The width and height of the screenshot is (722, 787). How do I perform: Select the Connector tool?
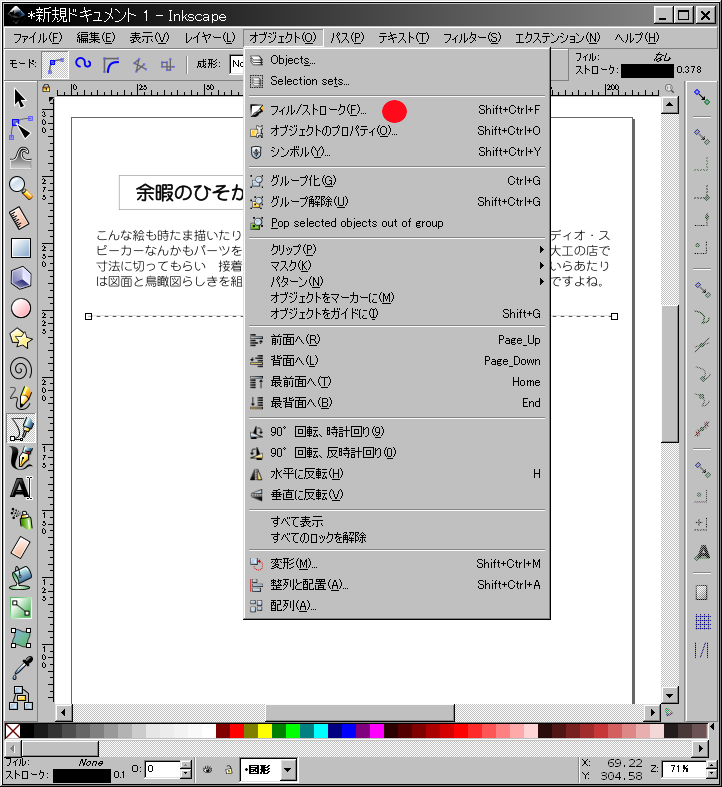(20, 698)
